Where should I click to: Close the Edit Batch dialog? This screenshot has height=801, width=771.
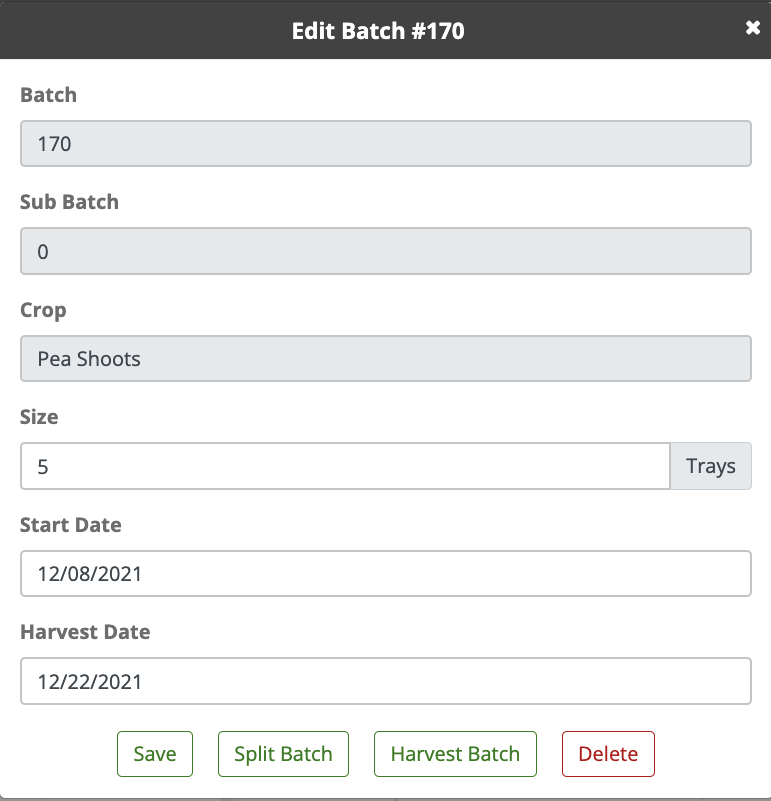753,29
